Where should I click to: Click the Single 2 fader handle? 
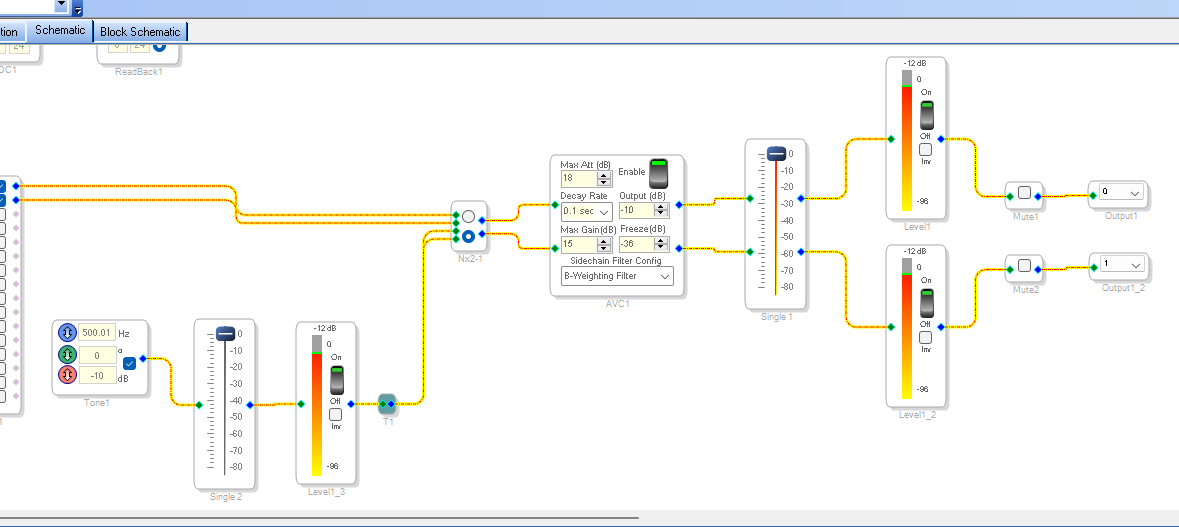click(226, 334)
